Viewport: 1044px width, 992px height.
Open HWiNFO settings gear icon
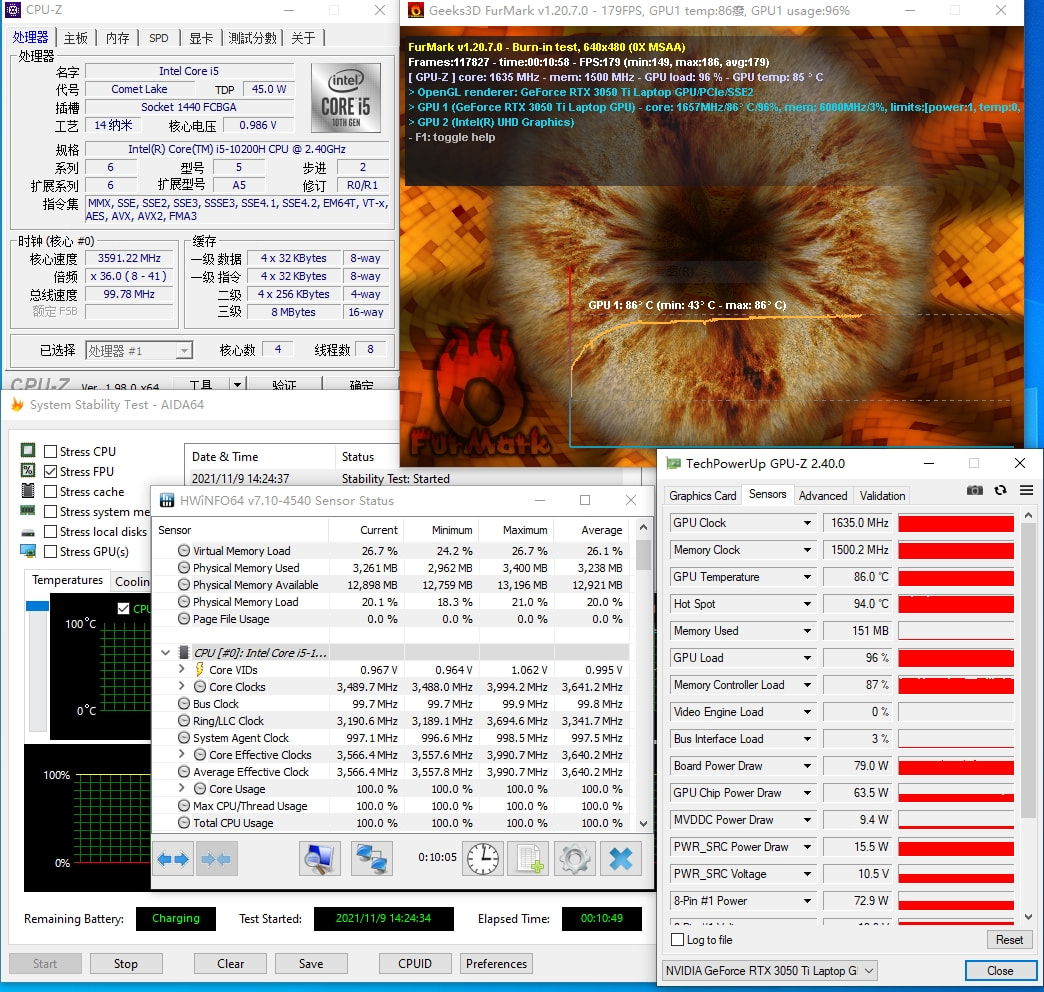(x=574, y=859)
